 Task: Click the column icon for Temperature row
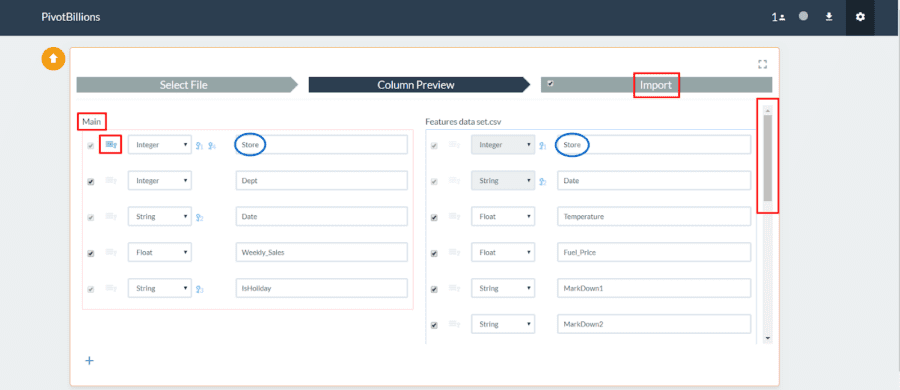(455, 217)
